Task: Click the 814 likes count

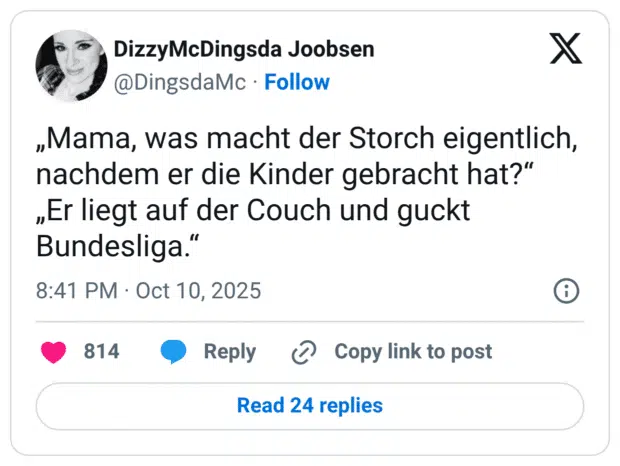Action: (x=101, y=352)
